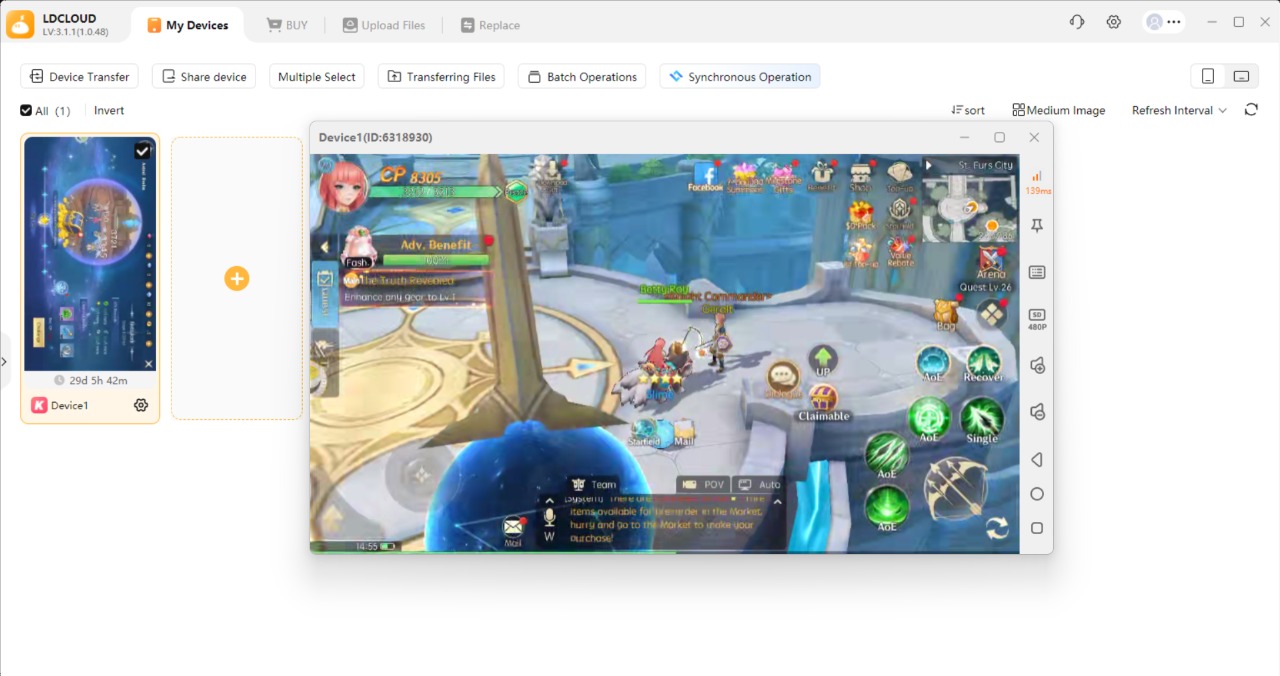This screenshot has height=676, width=1280.
Task: Tap the Single skill icon
Action: 981,420
